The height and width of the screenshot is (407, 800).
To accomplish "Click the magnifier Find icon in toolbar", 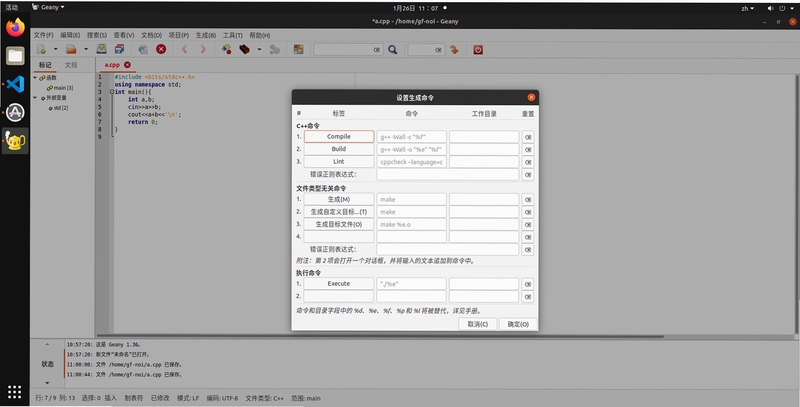I will point(392,49).
